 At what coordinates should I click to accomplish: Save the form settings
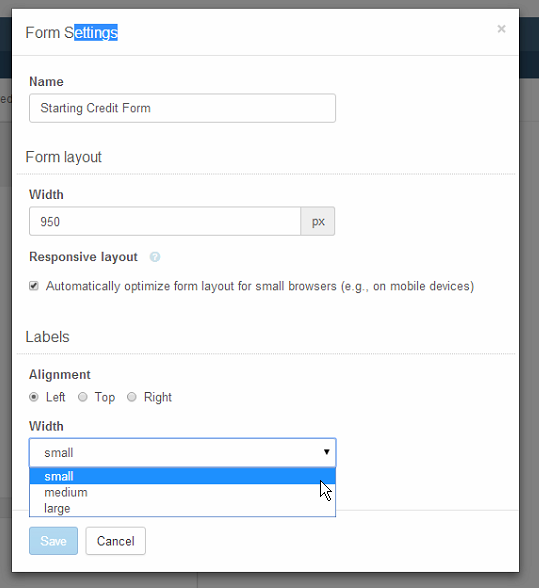(x=53, y=541)
